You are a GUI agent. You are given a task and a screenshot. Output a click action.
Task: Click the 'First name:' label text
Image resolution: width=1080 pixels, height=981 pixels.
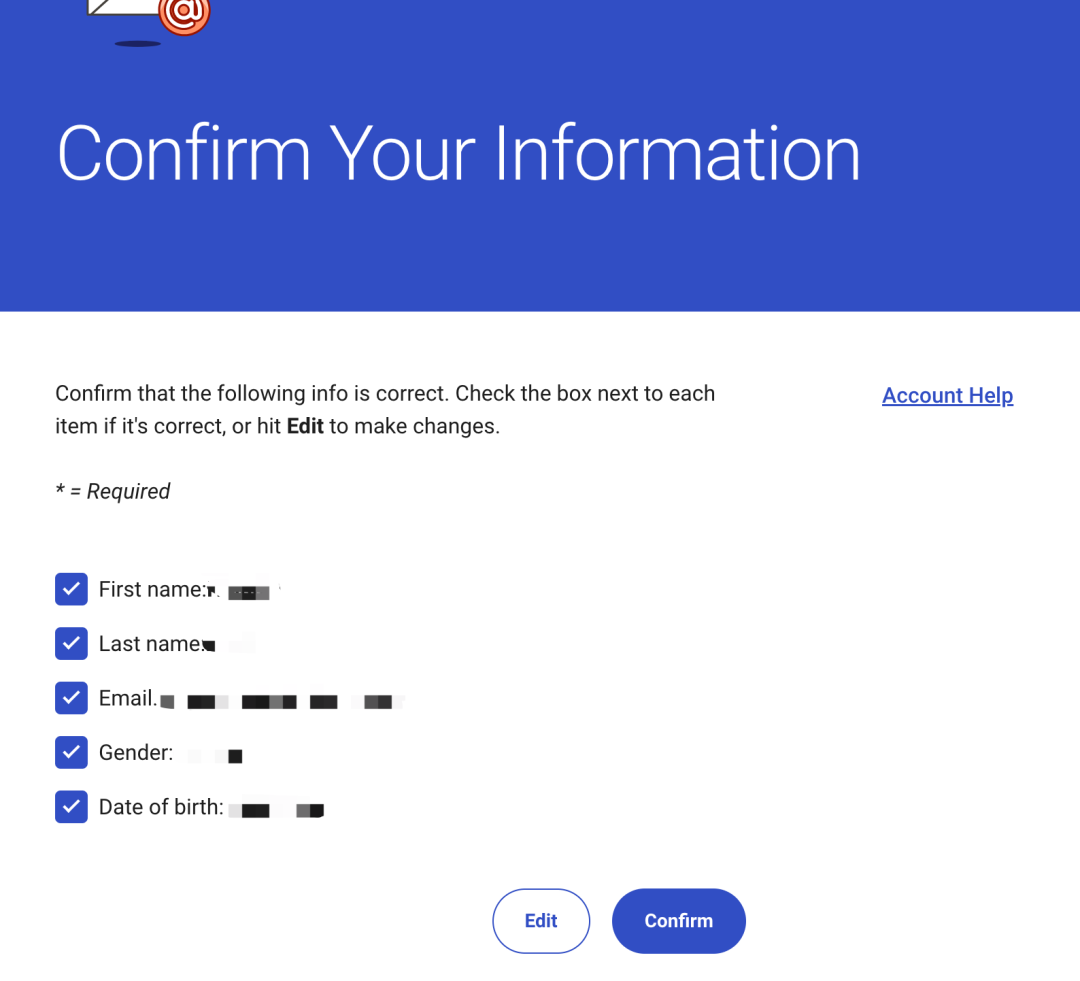pyautogui.click(x=152, y=590)
